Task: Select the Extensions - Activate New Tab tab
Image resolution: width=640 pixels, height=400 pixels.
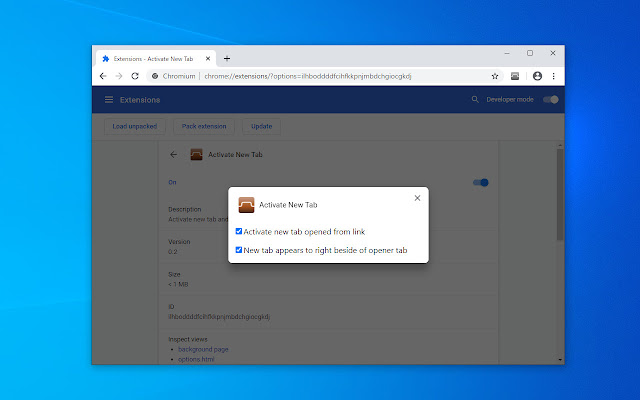Action: [156, 59]
